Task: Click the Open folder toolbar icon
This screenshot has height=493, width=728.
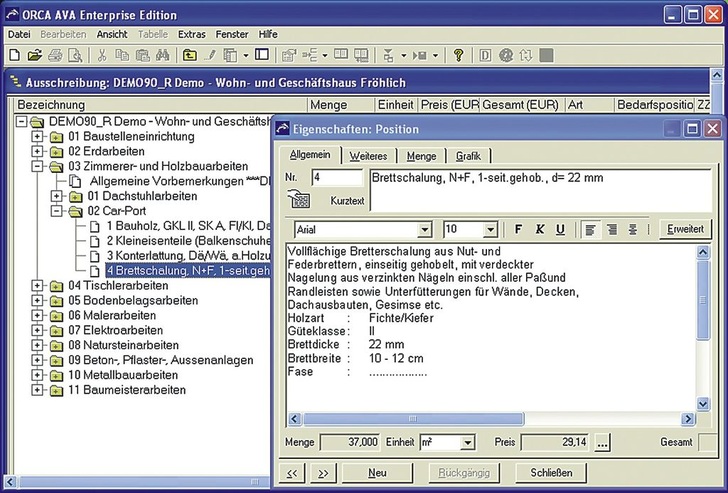Action: pos(34,55)
